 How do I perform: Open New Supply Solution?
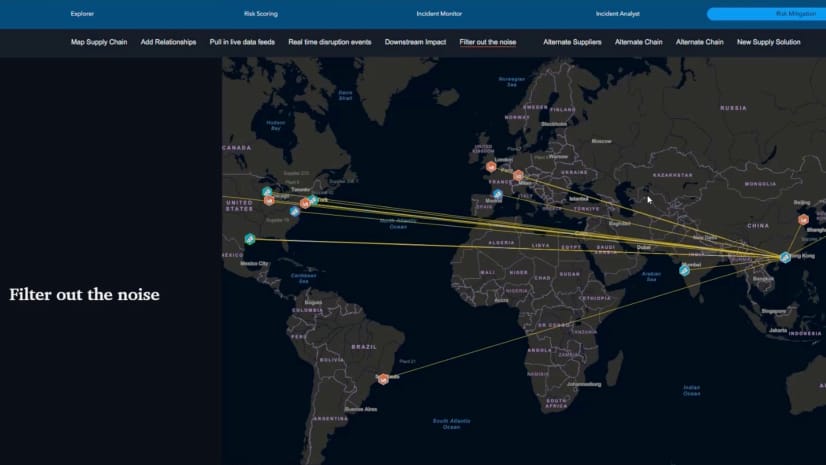[769, 42]
